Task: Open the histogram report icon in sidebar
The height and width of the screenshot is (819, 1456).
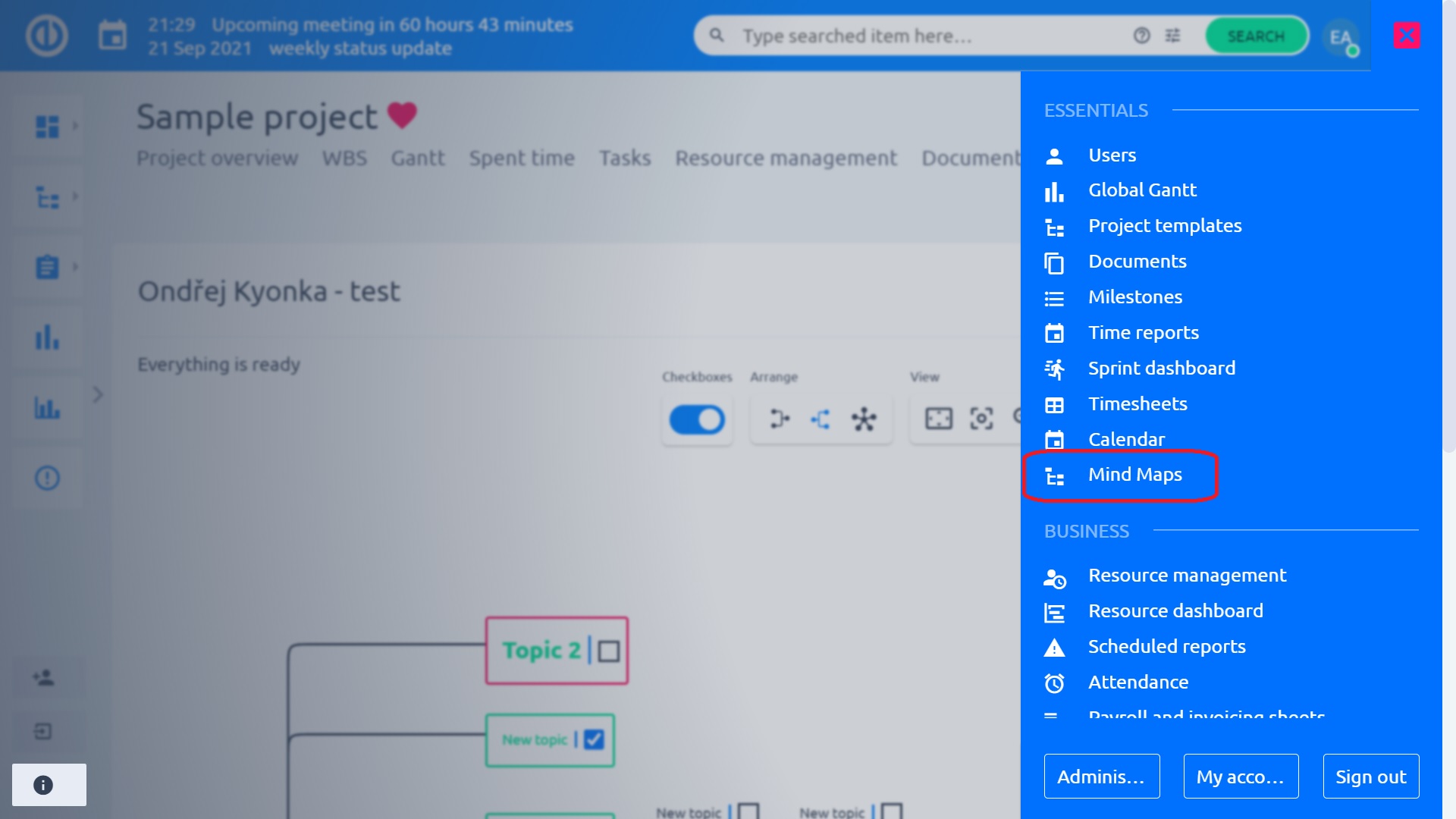Action: click(x=47, y=408)
